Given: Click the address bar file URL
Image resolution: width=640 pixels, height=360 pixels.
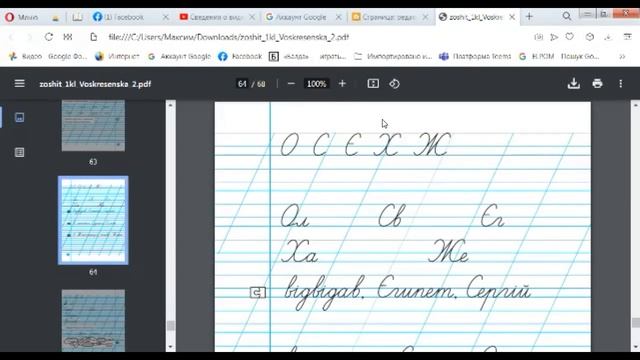Looking at the screenshot, I should pyautogui.click(x=229, y=37).
